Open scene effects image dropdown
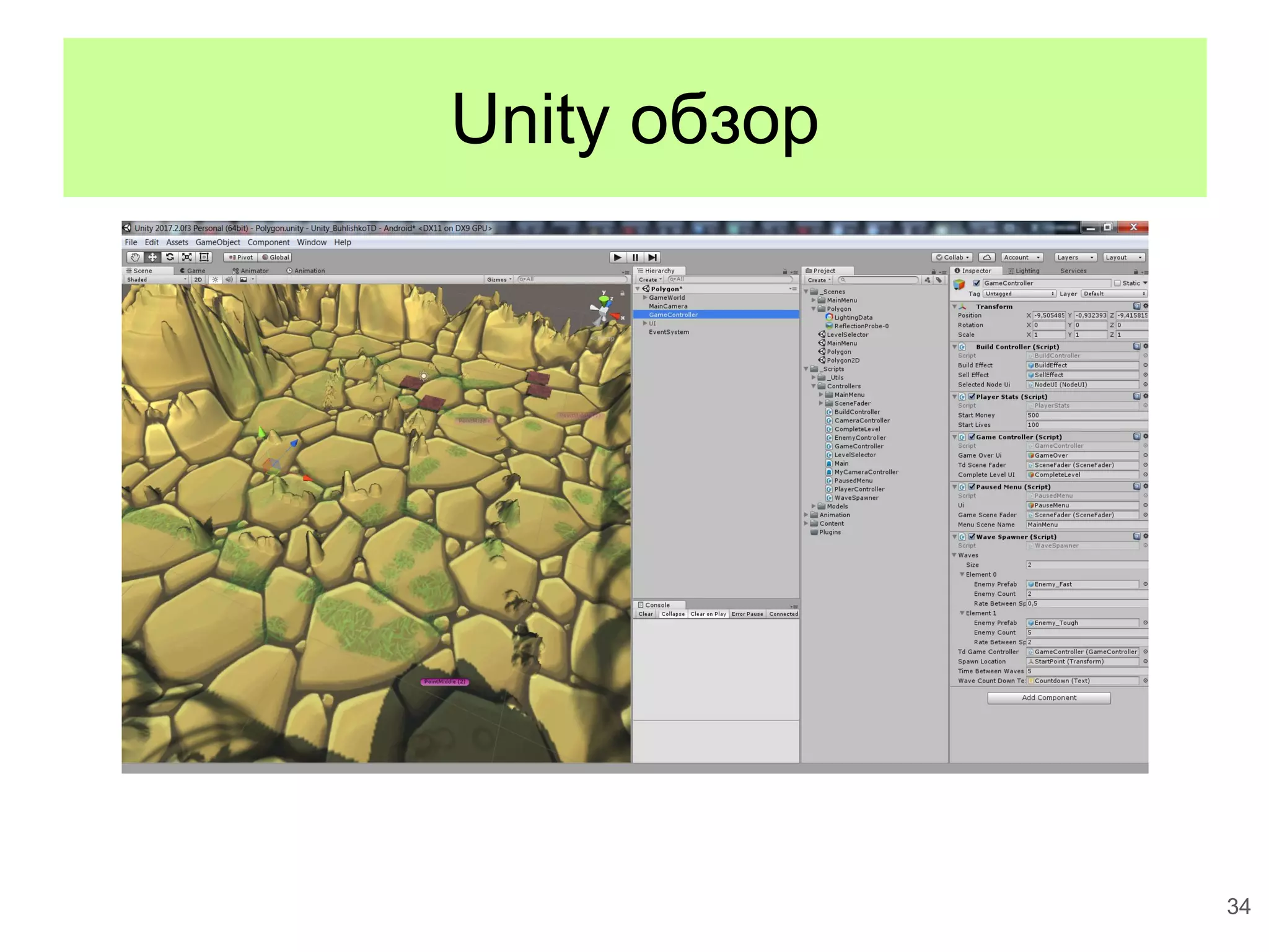This screenshot has width=1269, height=952. (246, 279)
